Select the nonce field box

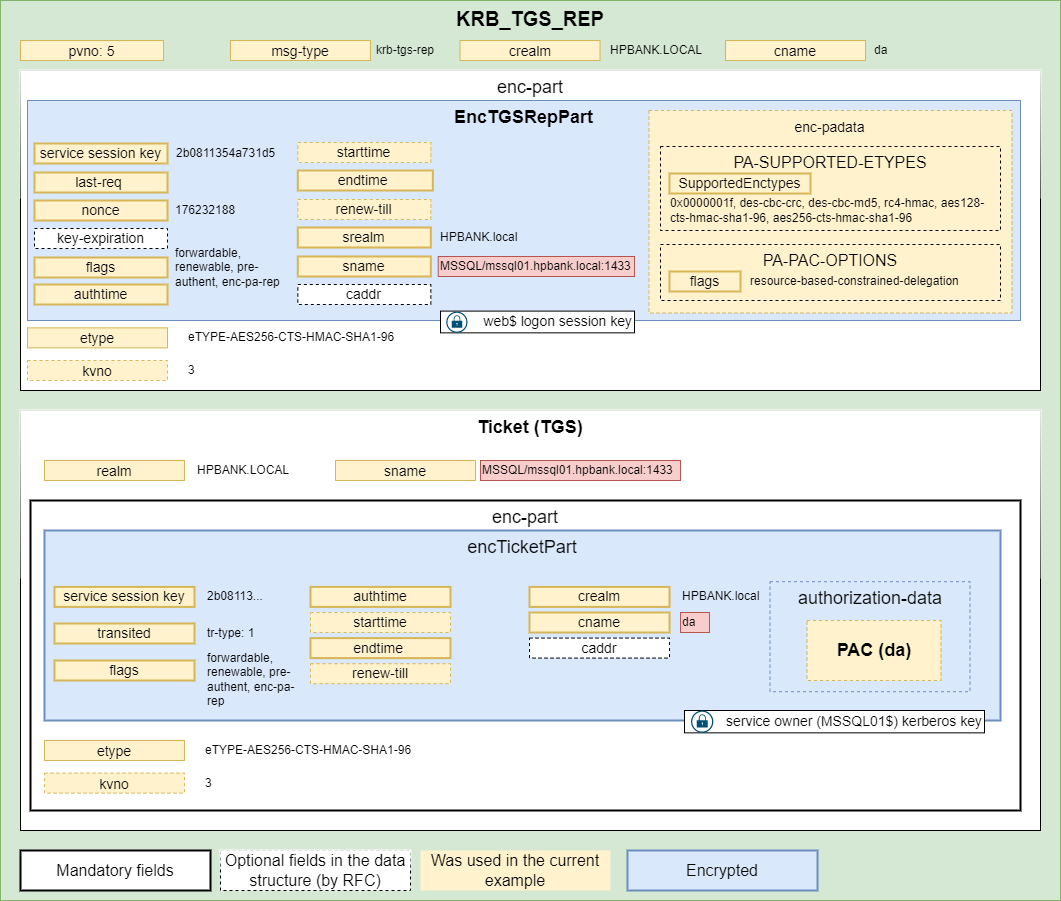tap(100, 210)
